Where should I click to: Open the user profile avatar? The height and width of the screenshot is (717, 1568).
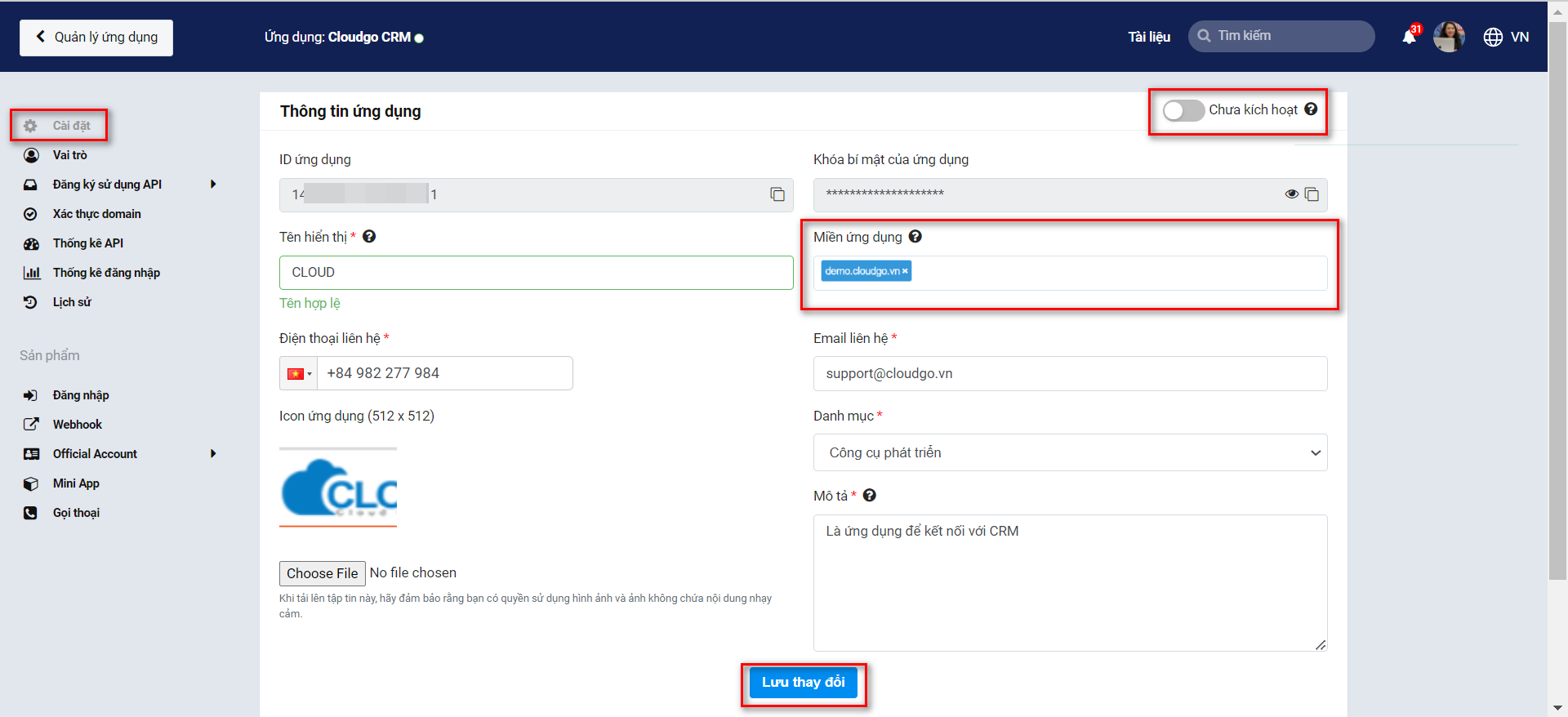pos(1448,37)
